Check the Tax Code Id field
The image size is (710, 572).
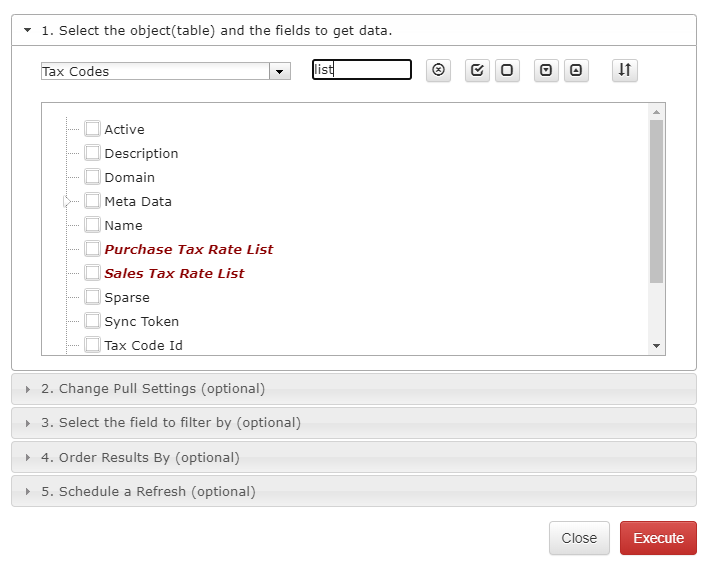92,345
